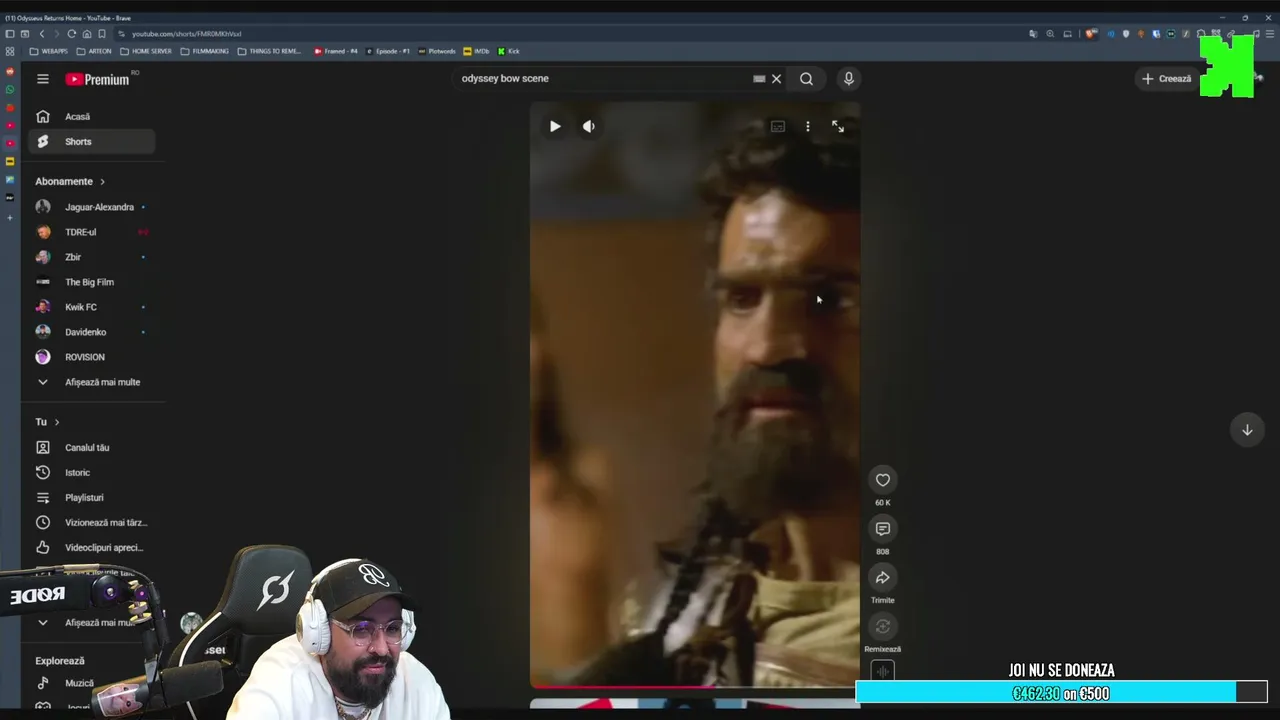Open the YouTube hamburger guide menu
The height and width of the screenshot is (720, 1280).
tap(43, 79)
